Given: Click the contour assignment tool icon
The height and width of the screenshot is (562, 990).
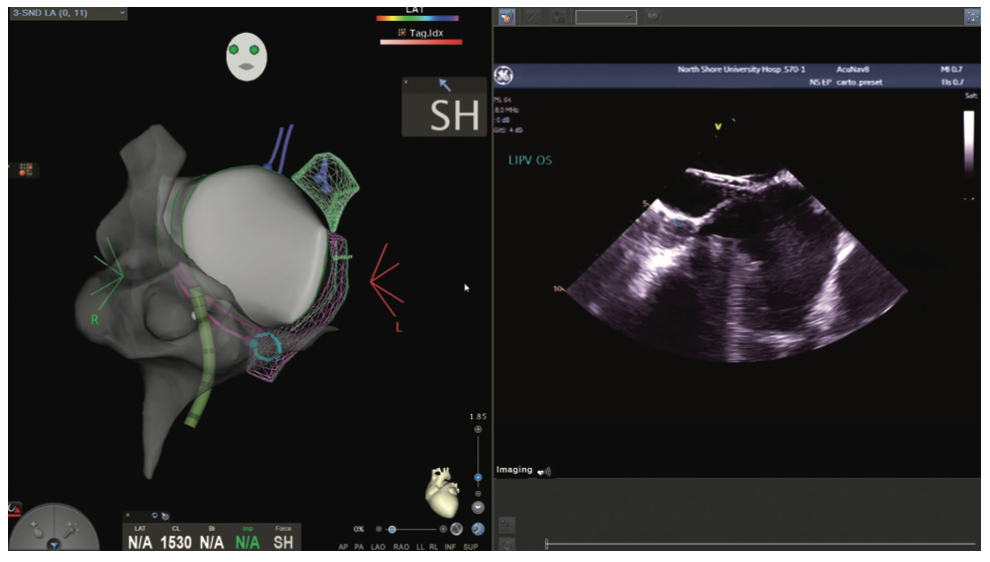Looking at the screenshot, I should click(x=558, y=17).
